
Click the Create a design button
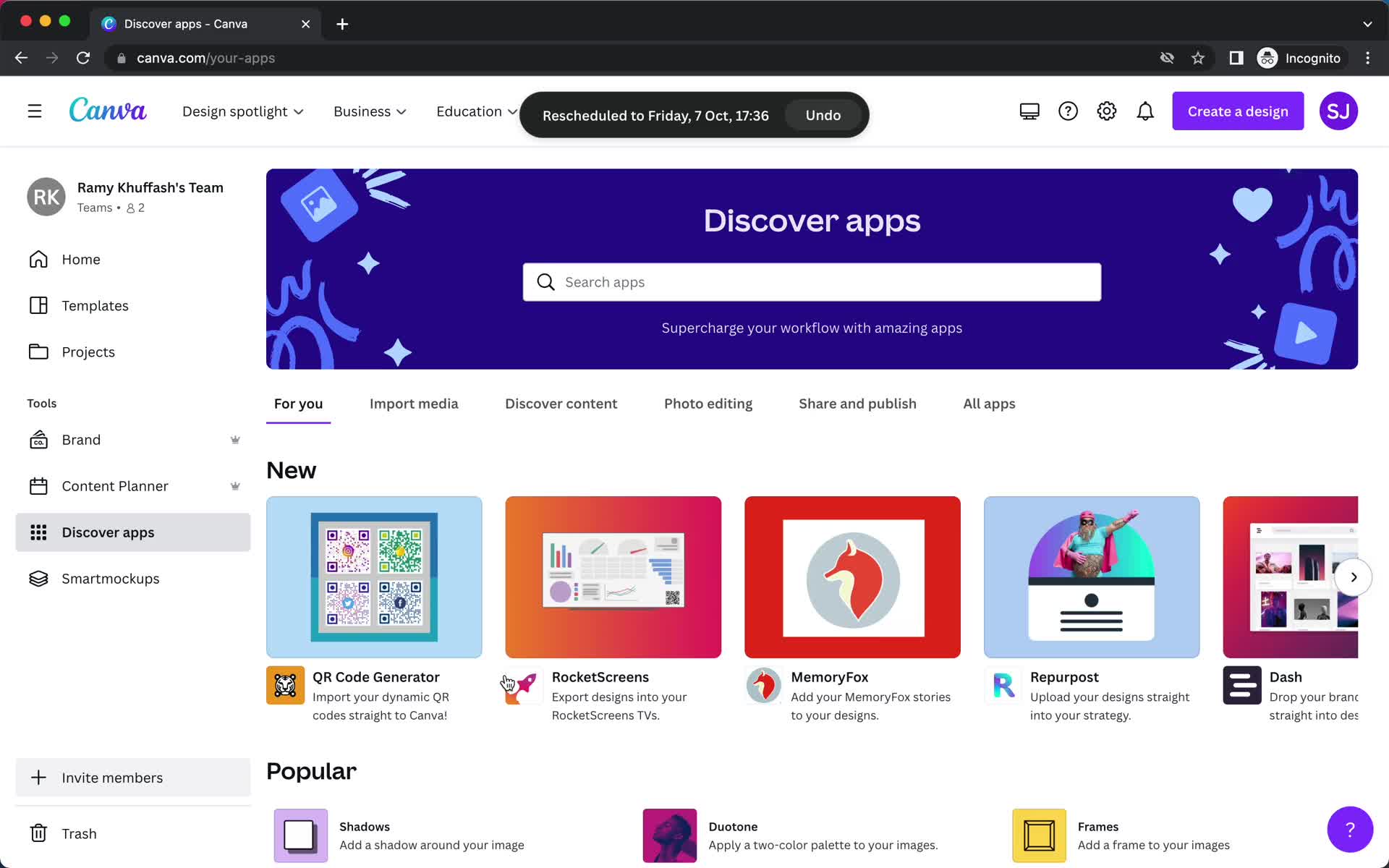click(x=1238, y=111)
